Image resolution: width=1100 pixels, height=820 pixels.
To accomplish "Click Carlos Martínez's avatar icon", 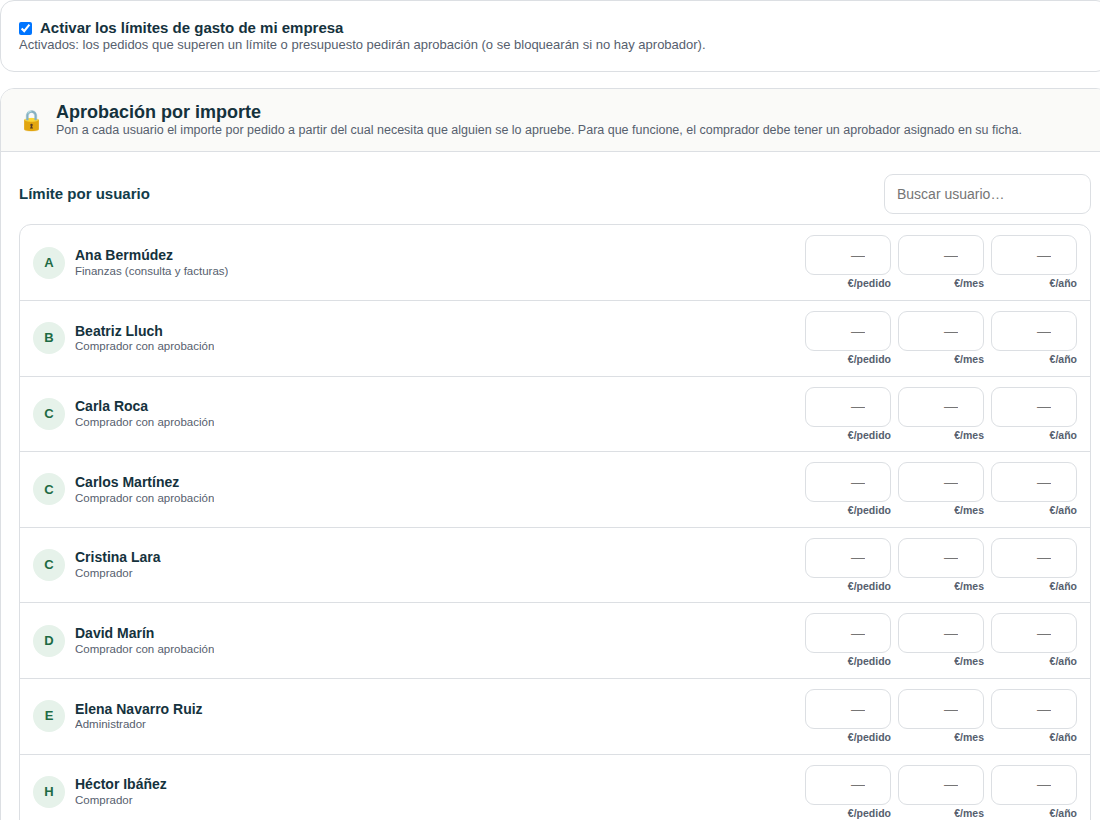I will coord(49,490).
